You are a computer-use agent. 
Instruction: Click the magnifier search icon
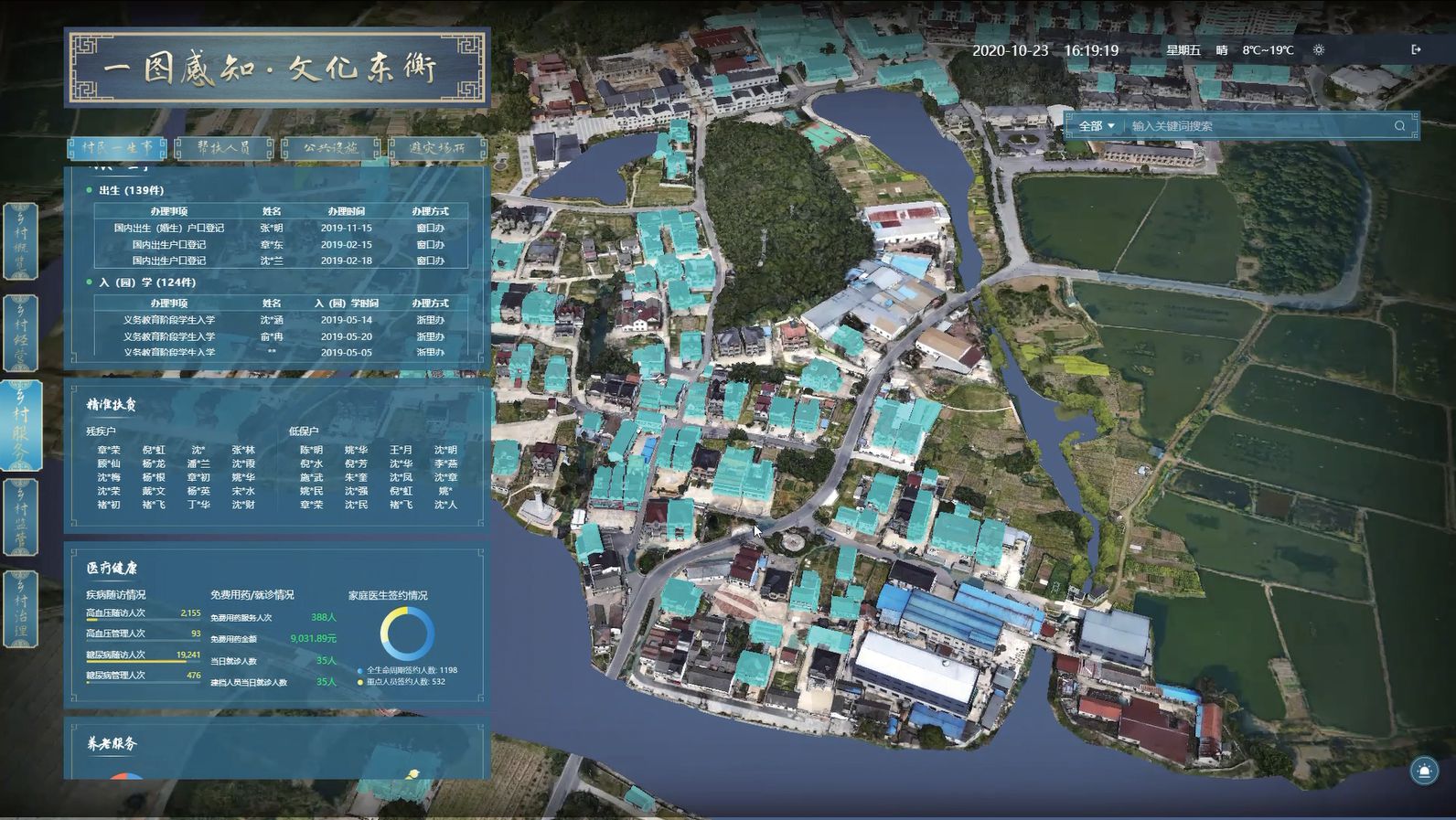(1399, 126)
